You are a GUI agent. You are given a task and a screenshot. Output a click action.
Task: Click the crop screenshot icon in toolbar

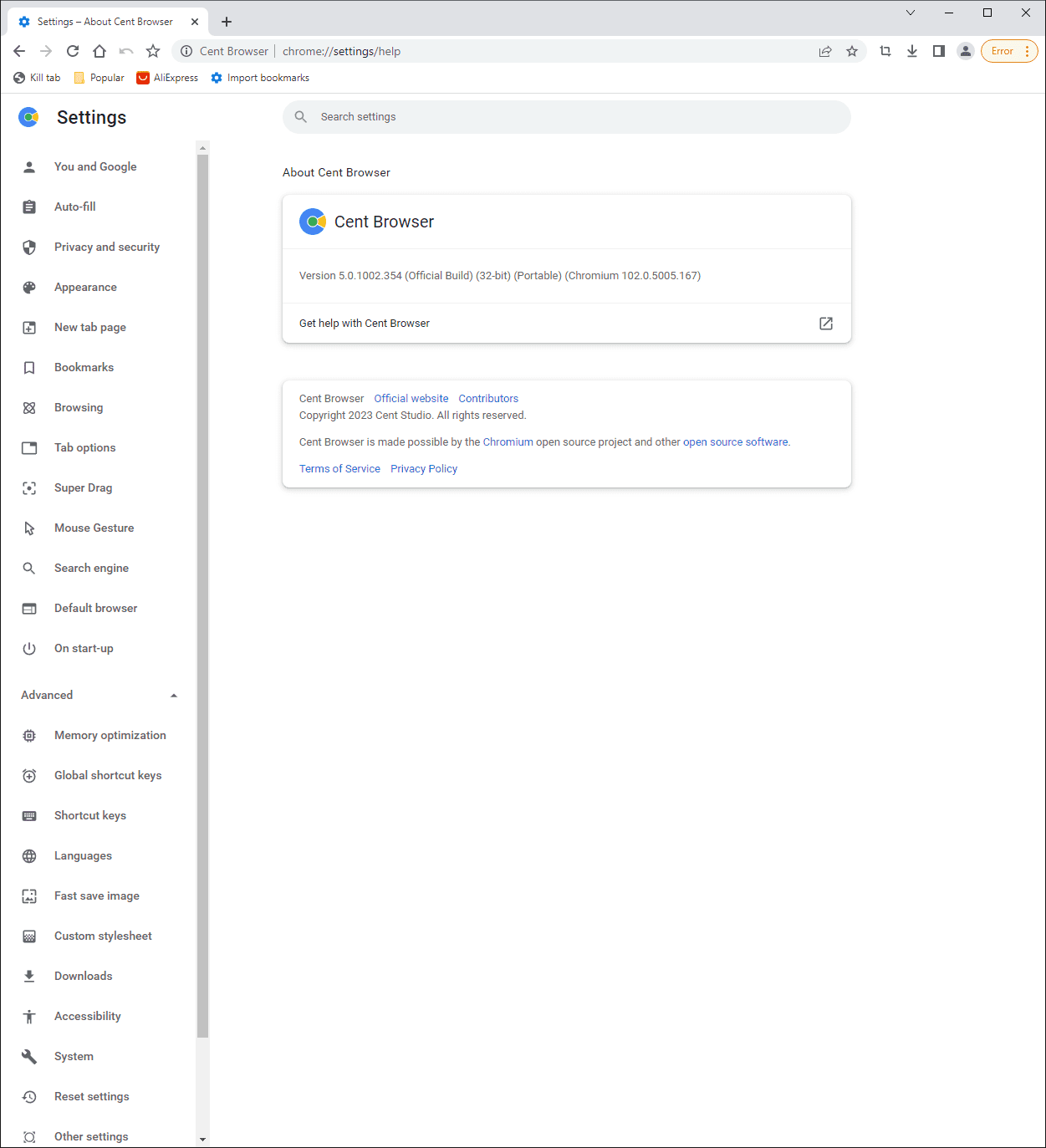pos(885,51)
